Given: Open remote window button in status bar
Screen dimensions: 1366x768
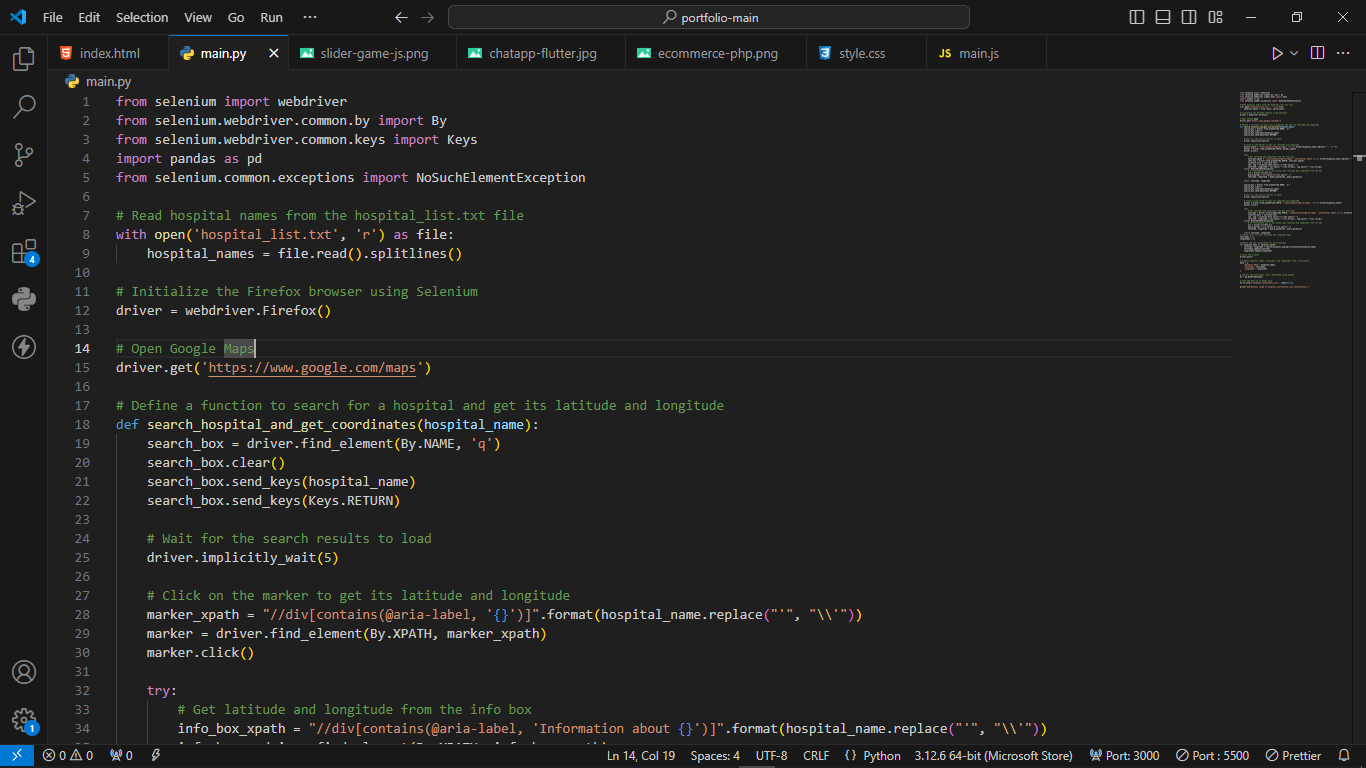Looking at the screenshot, I should point(16,756).
